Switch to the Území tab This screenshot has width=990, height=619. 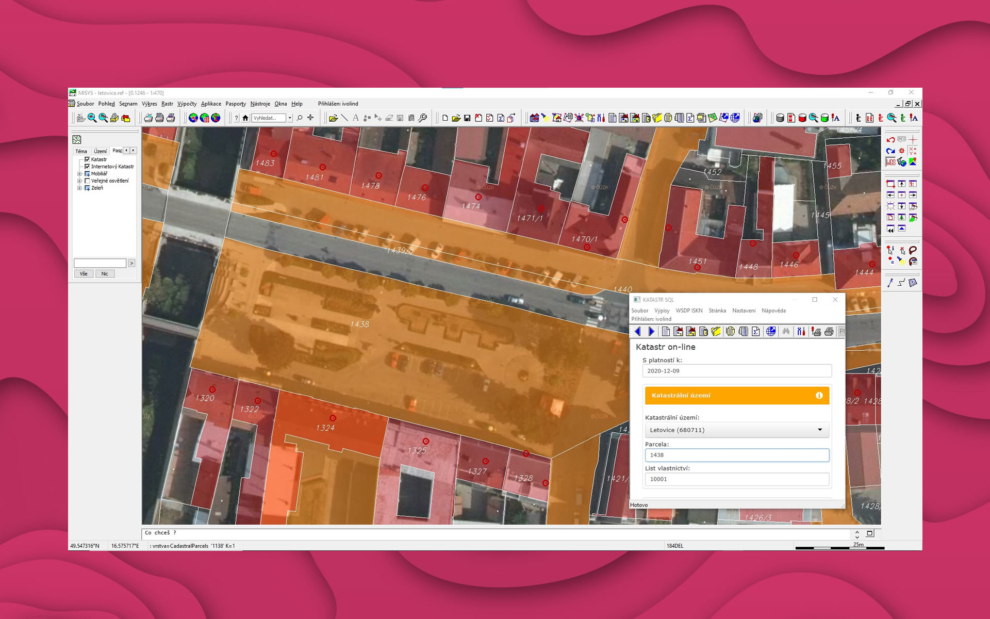point(100,151)
